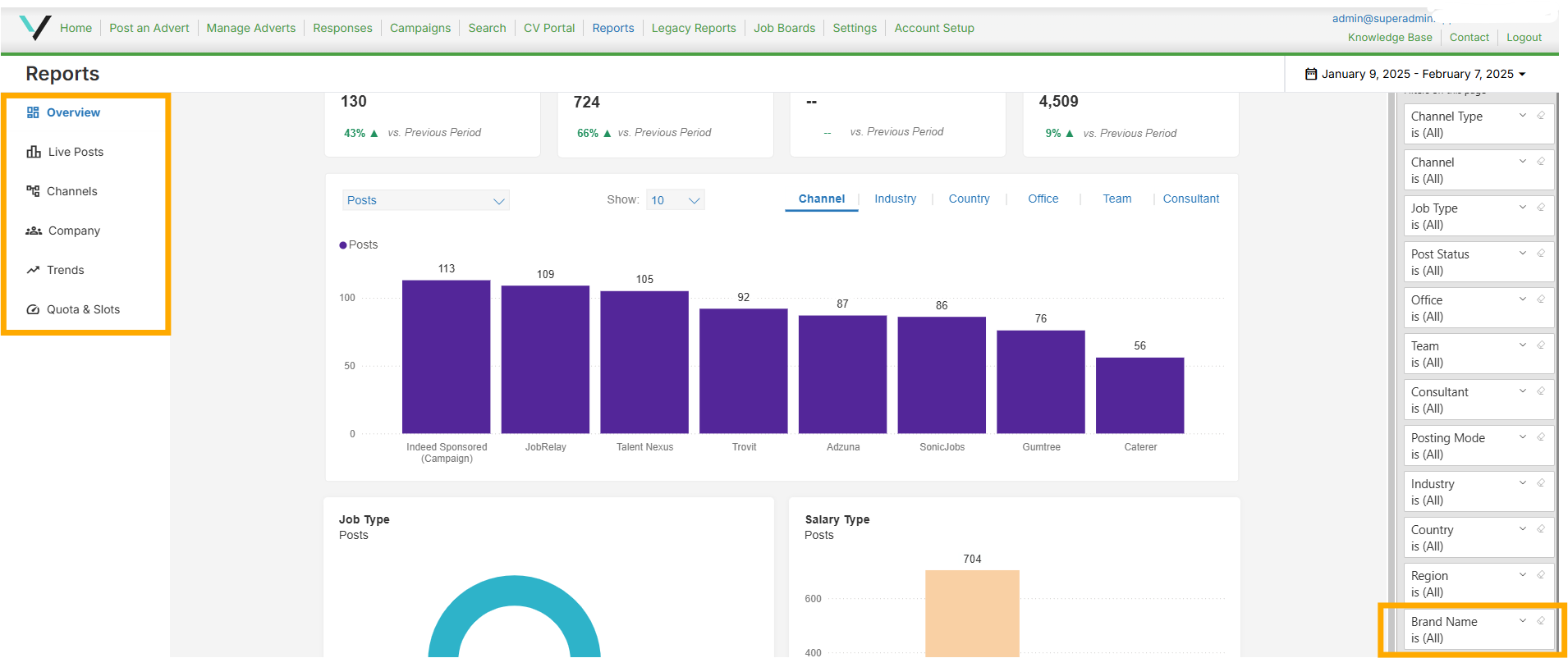The height and width of the screenshot is (658, 1568).
Task: Log out using the Logout link
Action: pyautogui.click(x=1524, y=38)
